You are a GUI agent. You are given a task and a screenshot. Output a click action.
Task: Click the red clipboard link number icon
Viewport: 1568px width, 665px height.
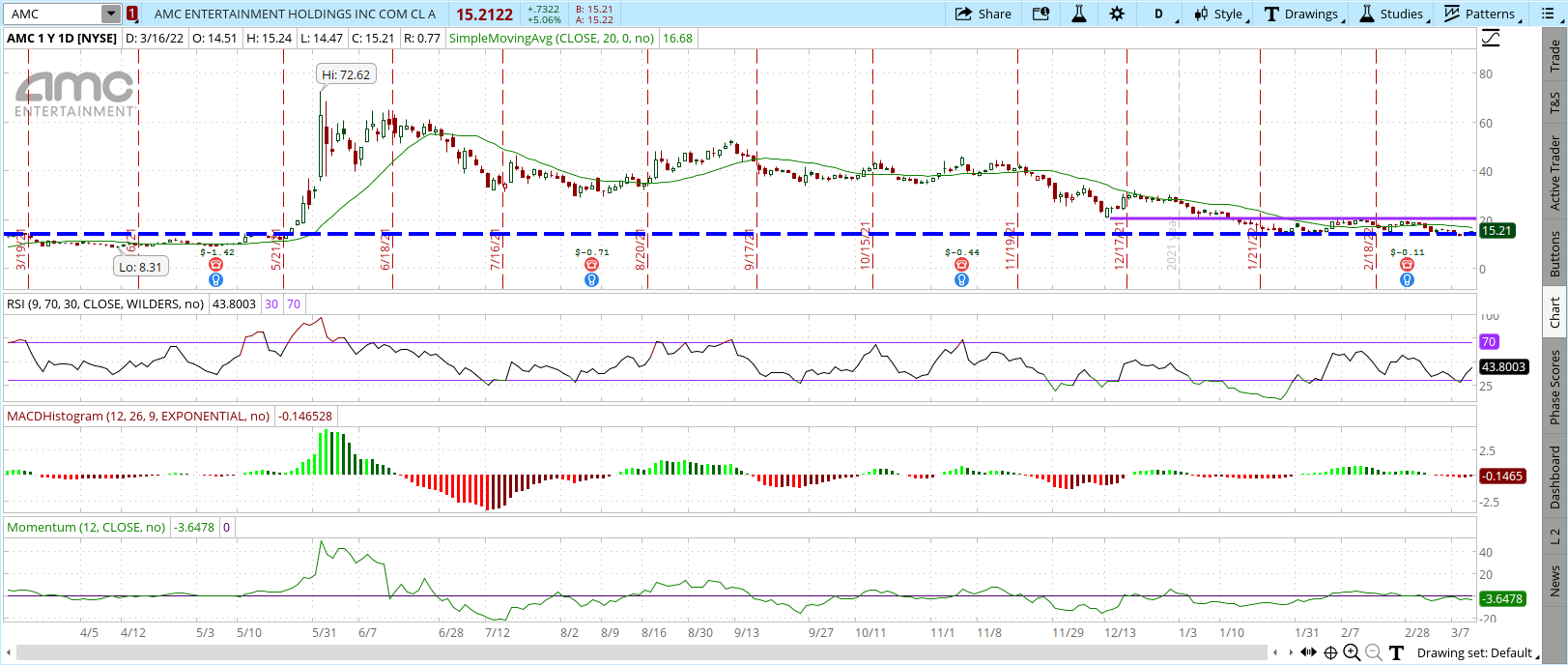pos(132,14)
